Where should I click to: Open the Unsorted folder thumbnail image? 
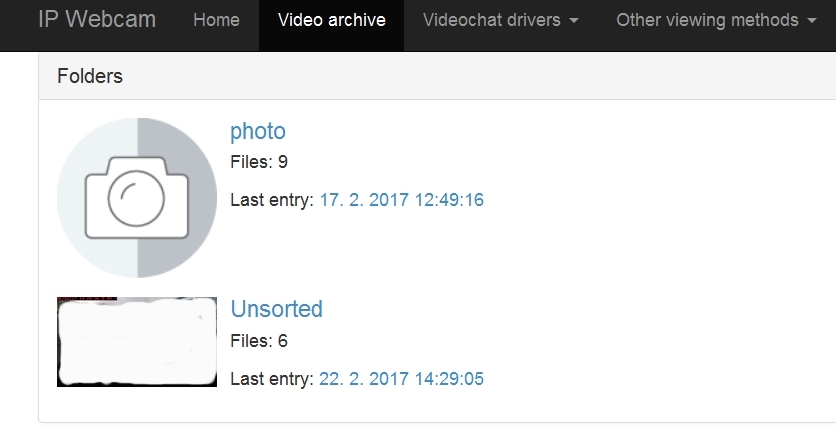137,342
